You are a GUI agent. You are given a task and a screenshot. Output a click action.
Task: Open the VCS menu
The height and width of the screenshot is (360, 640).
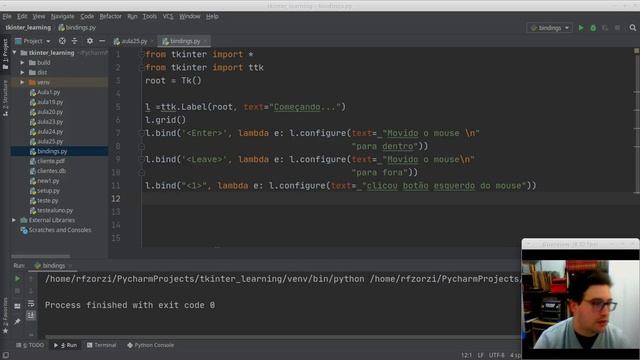168,16
